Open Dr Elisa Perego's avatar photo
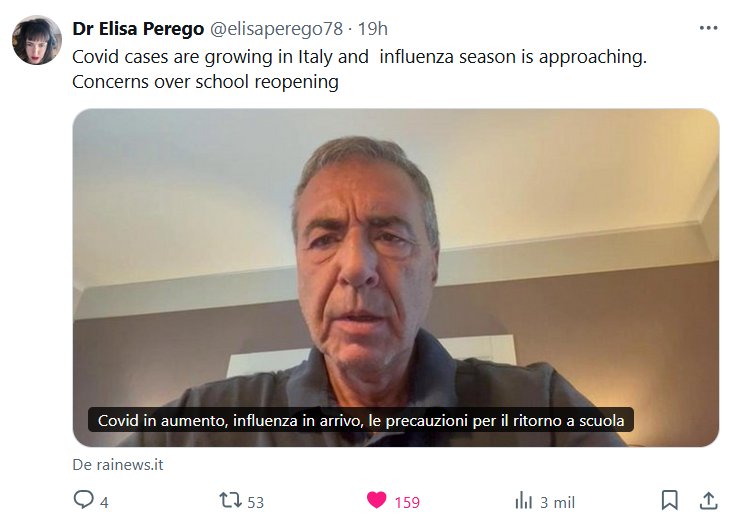This screenshot has width=734, height=528. click(x=37, y=40)
